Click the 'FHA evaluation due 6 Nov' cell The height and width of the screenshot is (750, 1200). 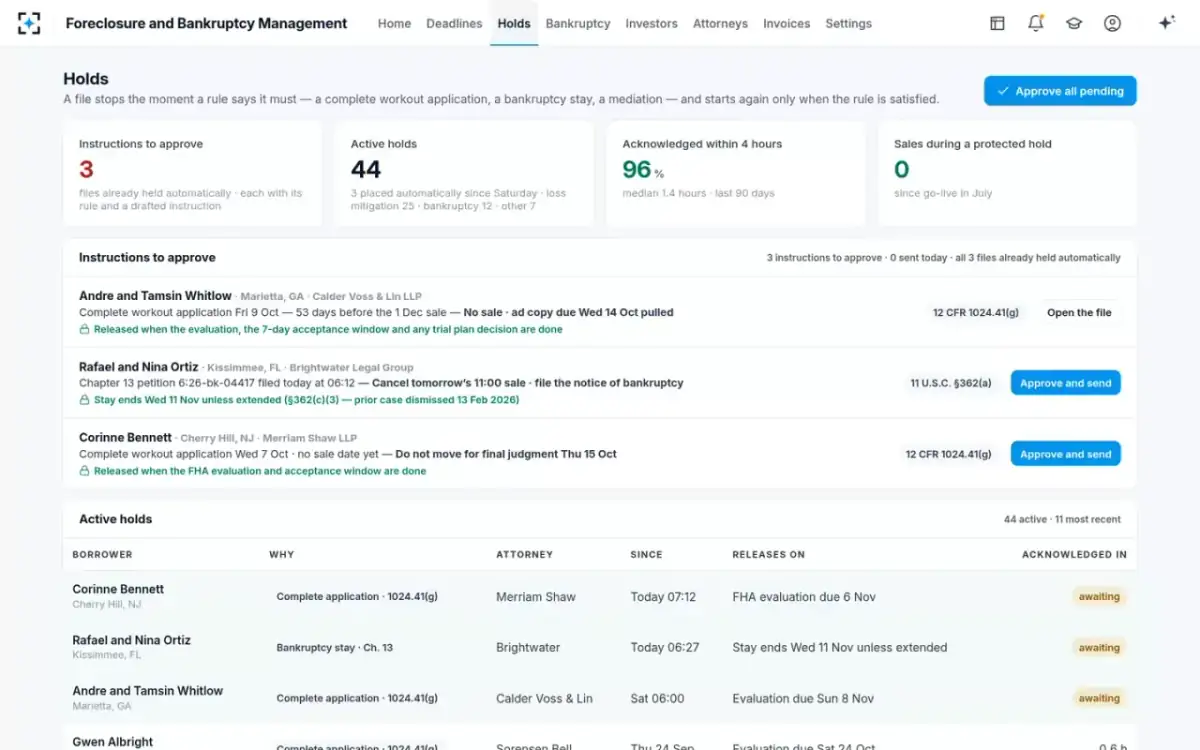[804, 597]
